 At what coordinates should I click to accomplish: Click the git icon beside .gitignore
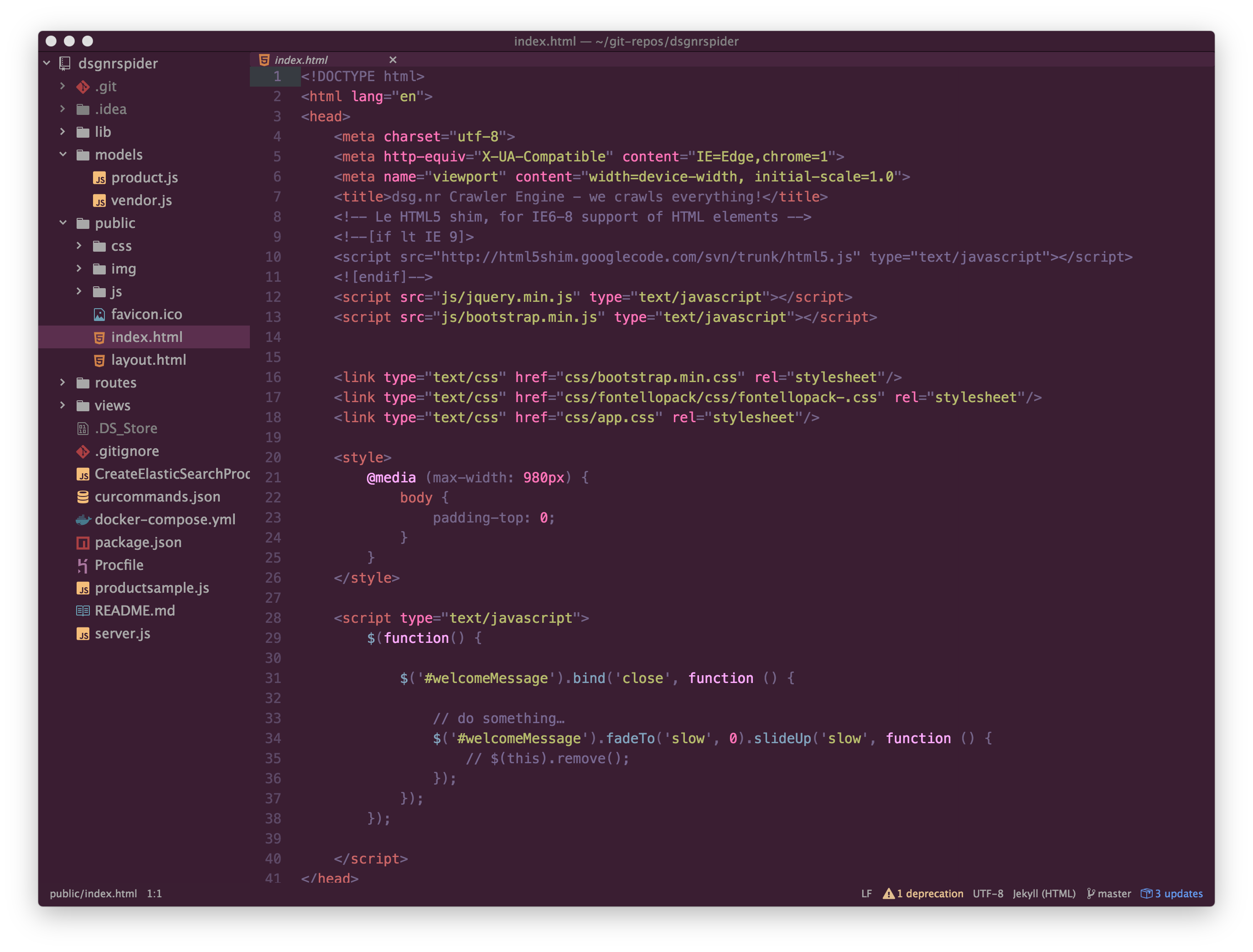(83, 451)
